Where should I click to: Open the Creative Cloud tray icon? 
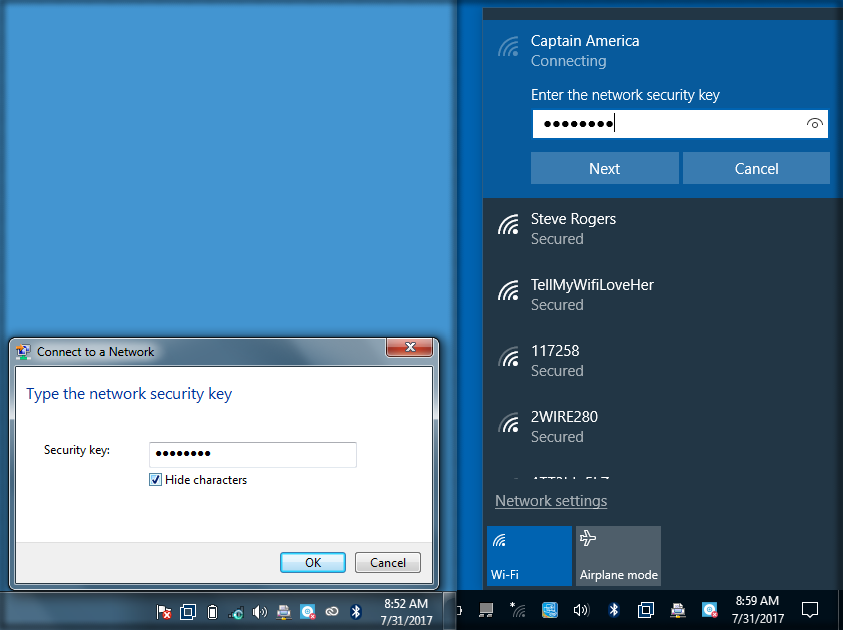332,611
